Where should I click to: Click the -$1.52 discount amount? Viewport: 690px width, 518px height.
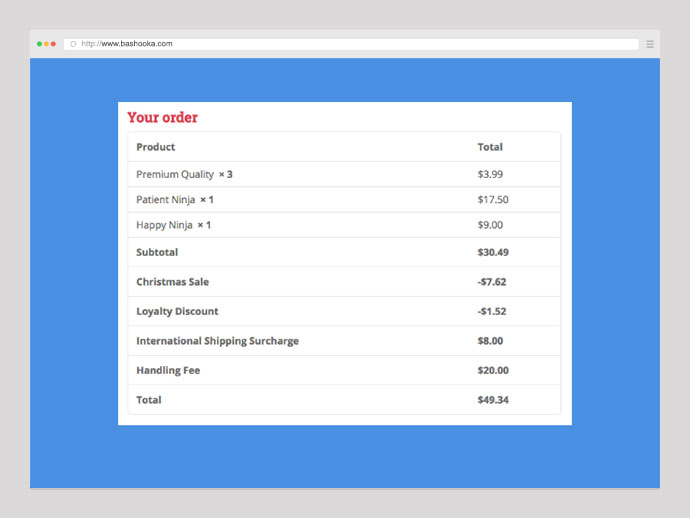pos(492,312)
